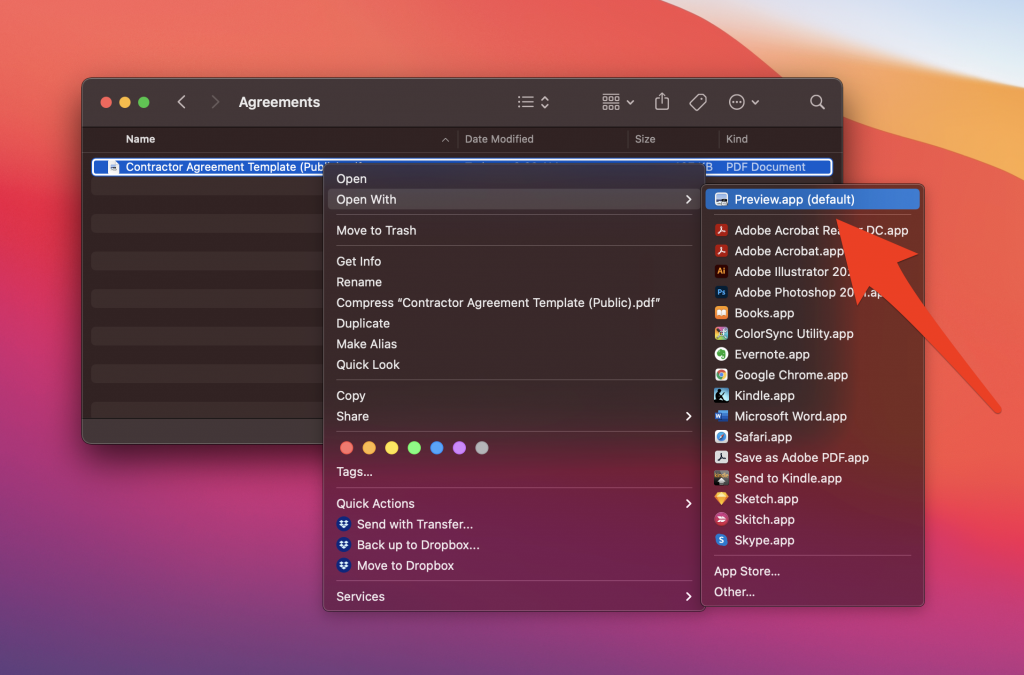Viewport: 1024px width, 675px height.
Task: Open with Adobe Photoshop
Action: pyautogui.click(x=812, y=292)
